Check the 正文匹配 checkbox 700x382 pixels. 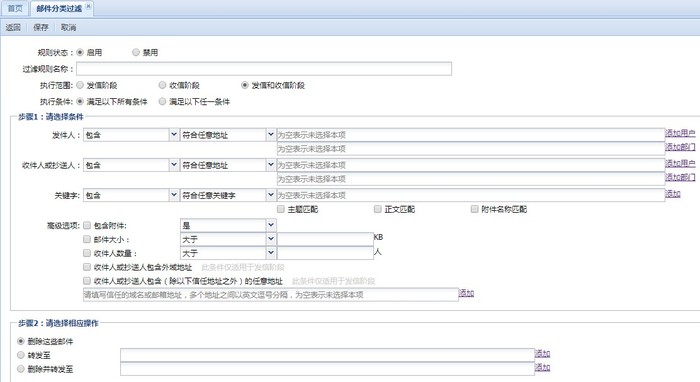coord(378,209)
